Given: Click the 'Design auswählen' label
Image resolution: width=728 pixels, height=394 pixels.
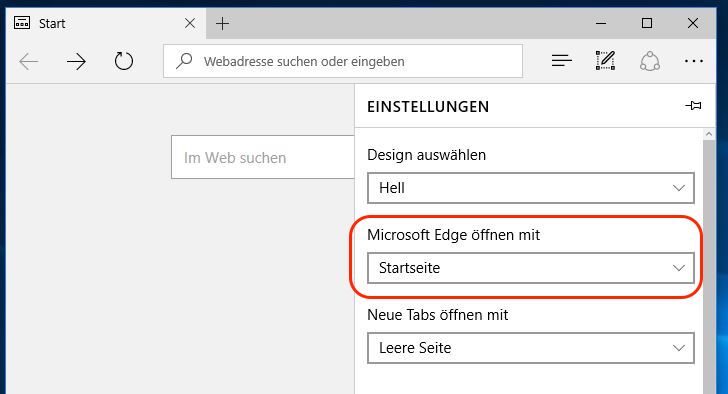Looking at the screenshot, I should coord(426,155).
